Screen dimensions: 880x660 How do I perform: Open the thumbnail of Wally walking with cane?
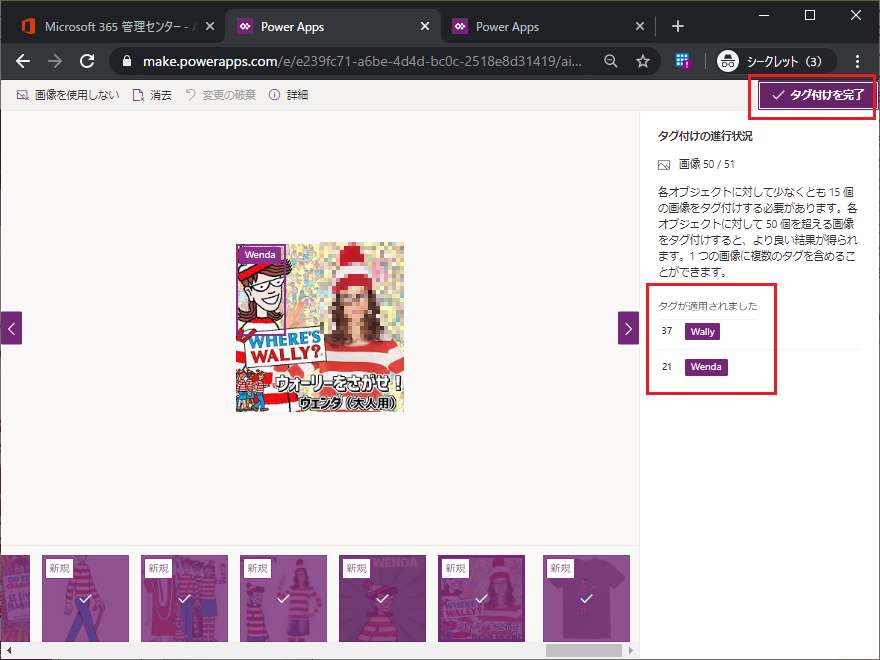85,598
